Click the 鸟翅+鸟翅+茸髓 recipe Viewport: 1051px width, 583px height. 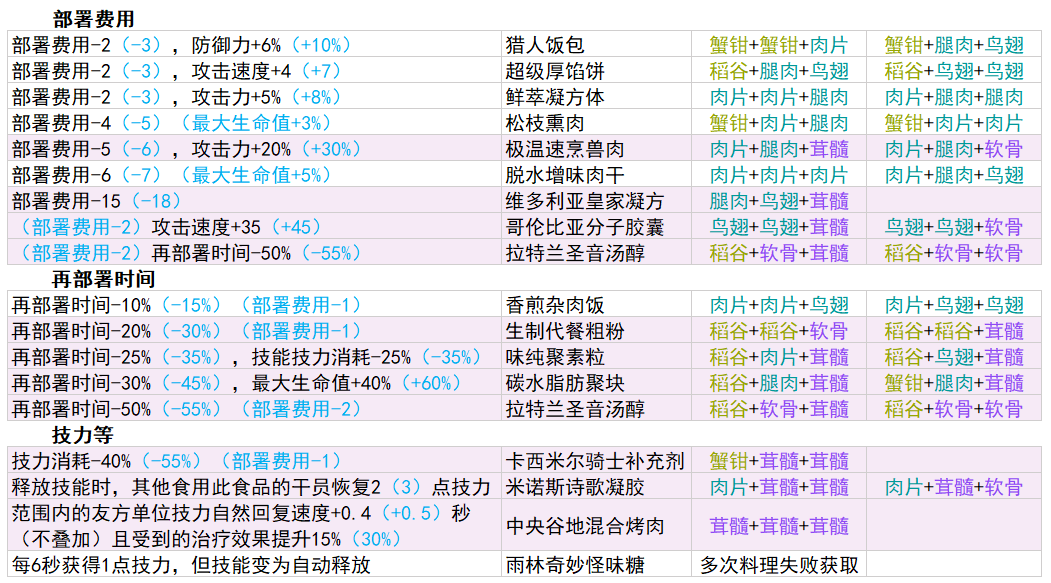pos(779,227)
